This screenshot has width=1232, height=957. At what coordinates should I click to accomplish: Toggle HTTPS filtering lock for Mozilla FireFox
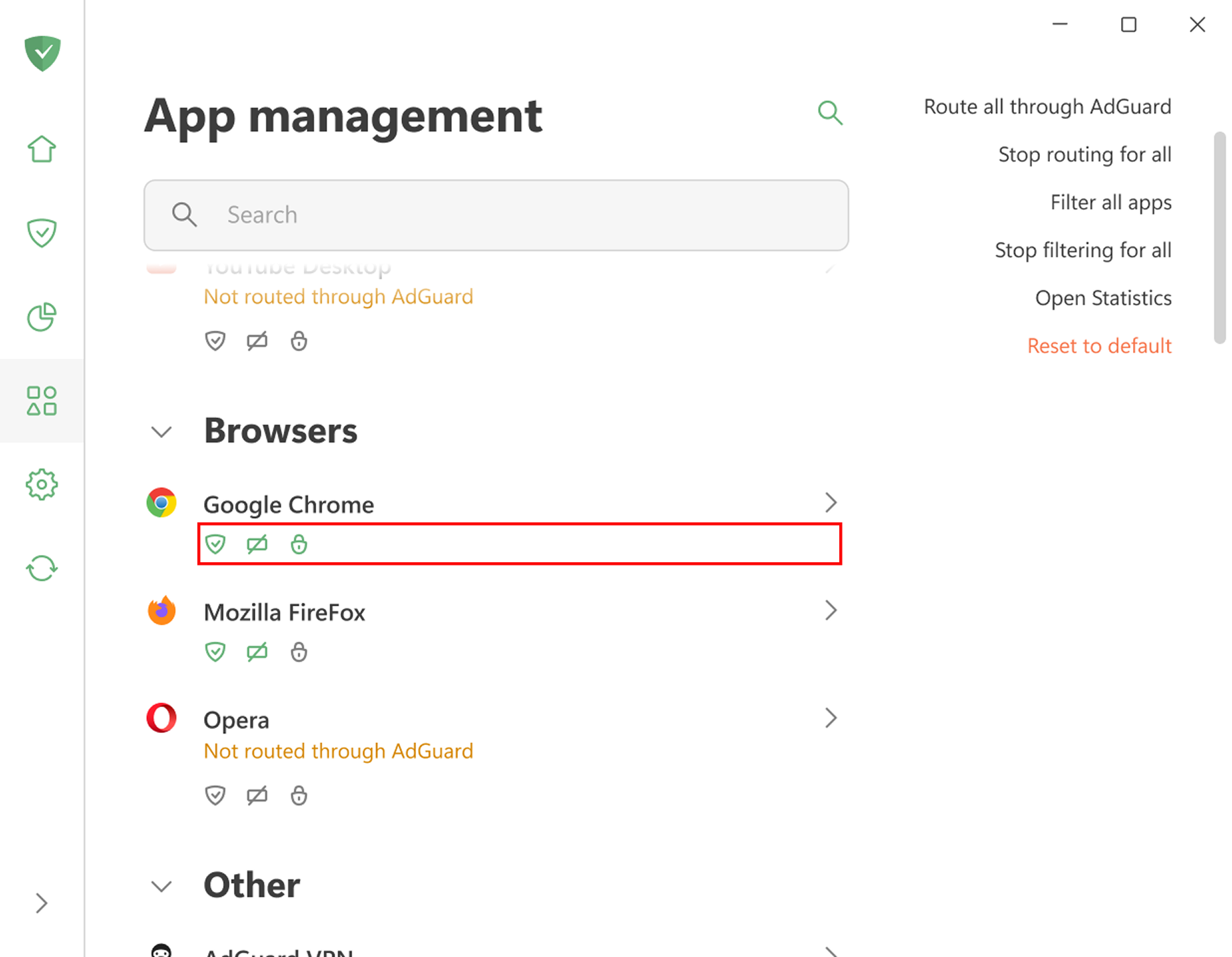298,651
